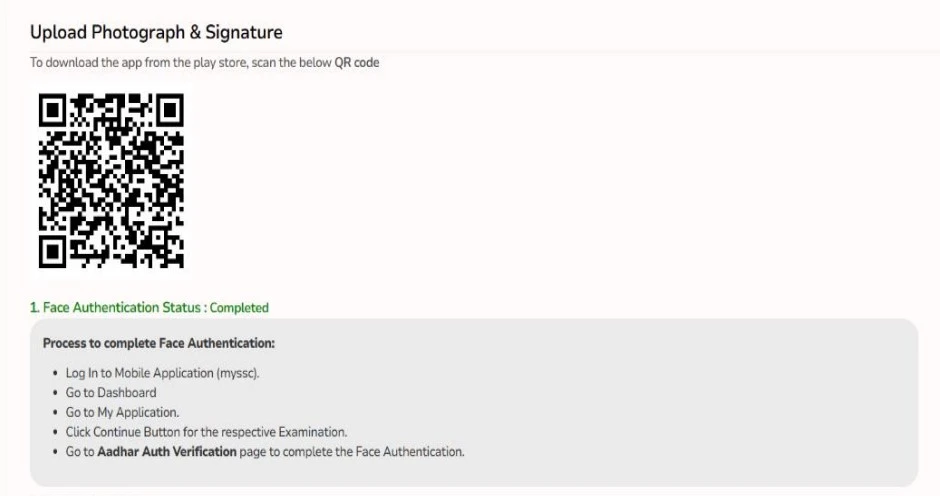940x496 pixels.
Task: Click the Face Authentication Status: Completed text
Action: (x=149, y=308)
